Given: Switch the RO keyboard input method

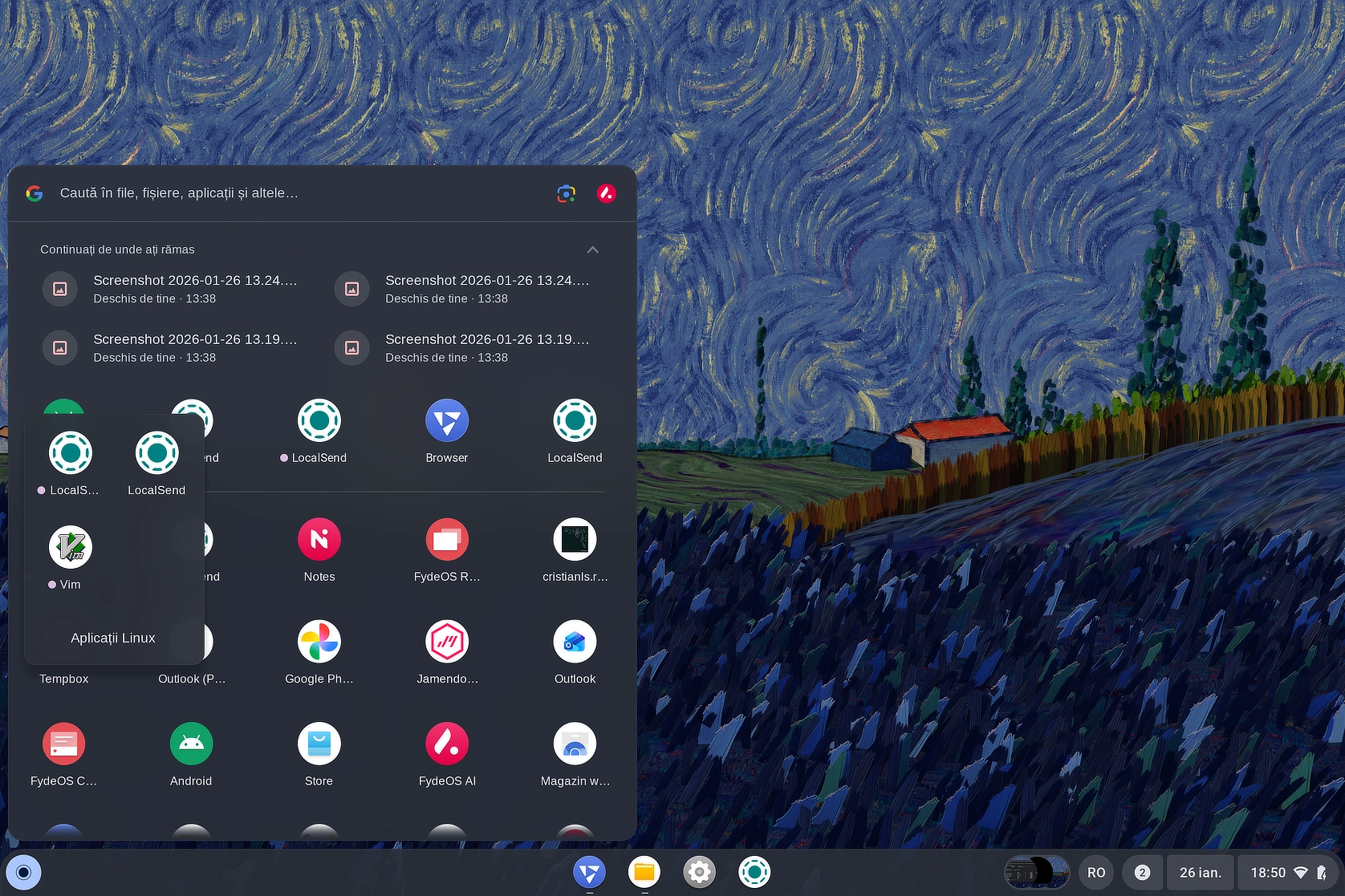Looking at the screenshot, I should [1096, 872].
